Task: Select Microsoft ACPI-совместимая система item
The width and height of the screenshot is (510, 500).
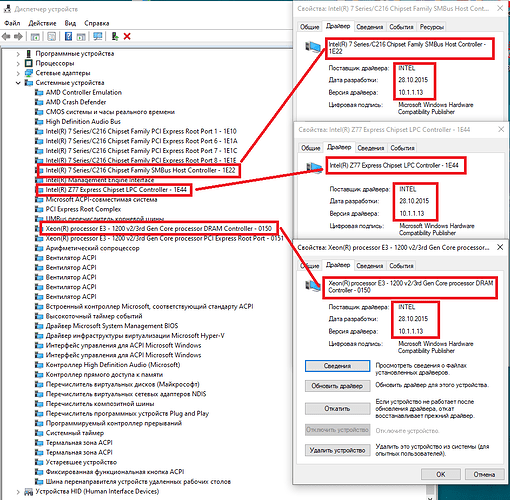Action: pos(101,199)
